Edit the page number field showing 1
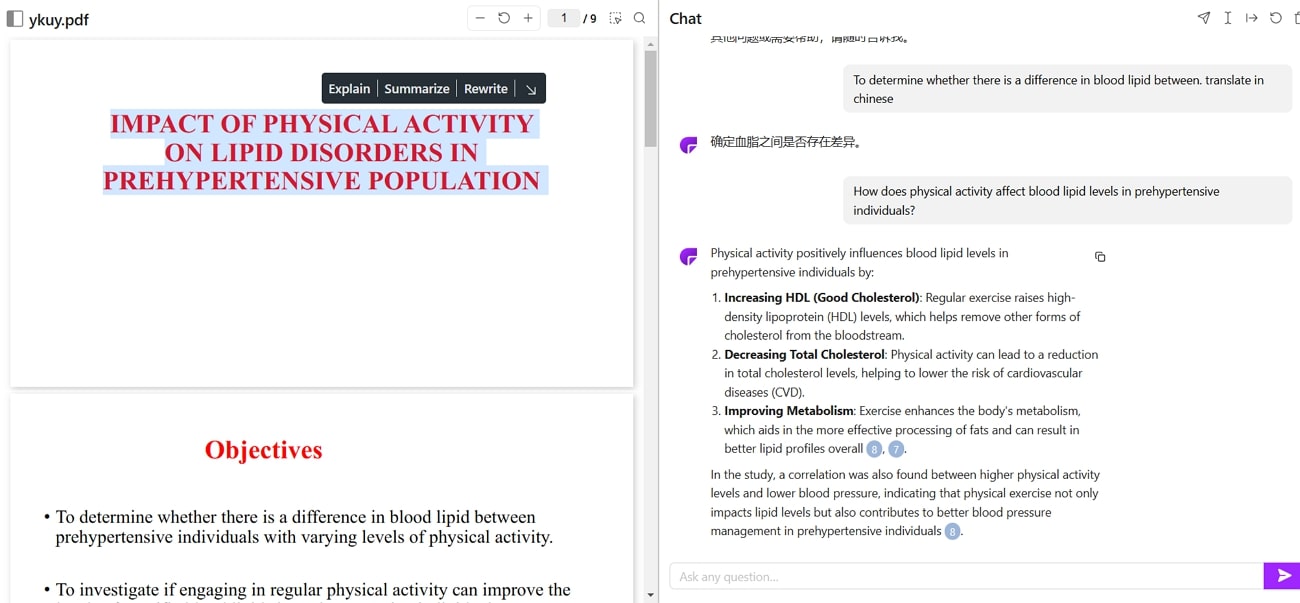Screen dimensions: 1300x603 tap(564, 18)
